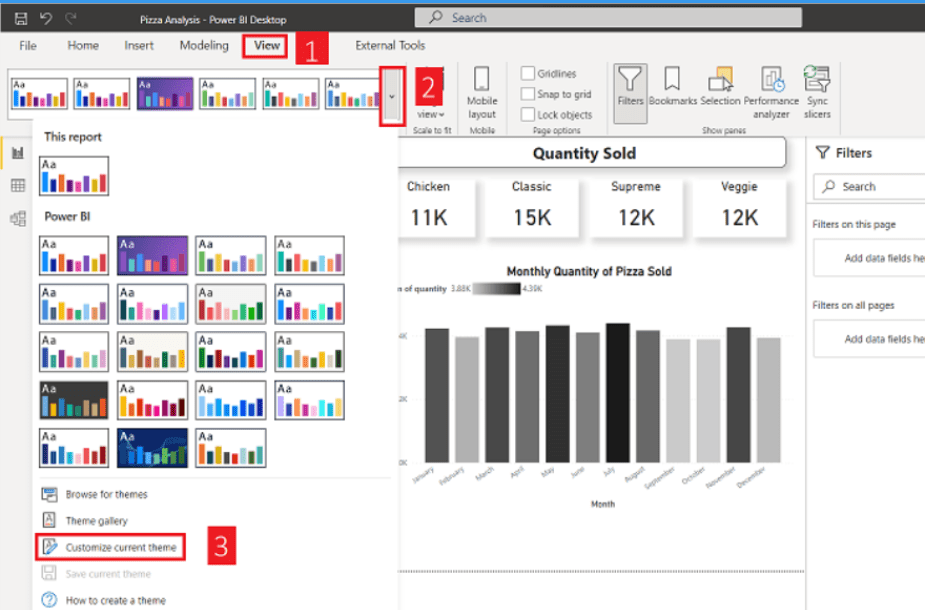Enable the Gridlines checkbox
This screenshot has height=610, width=925.
pos(528,74)
